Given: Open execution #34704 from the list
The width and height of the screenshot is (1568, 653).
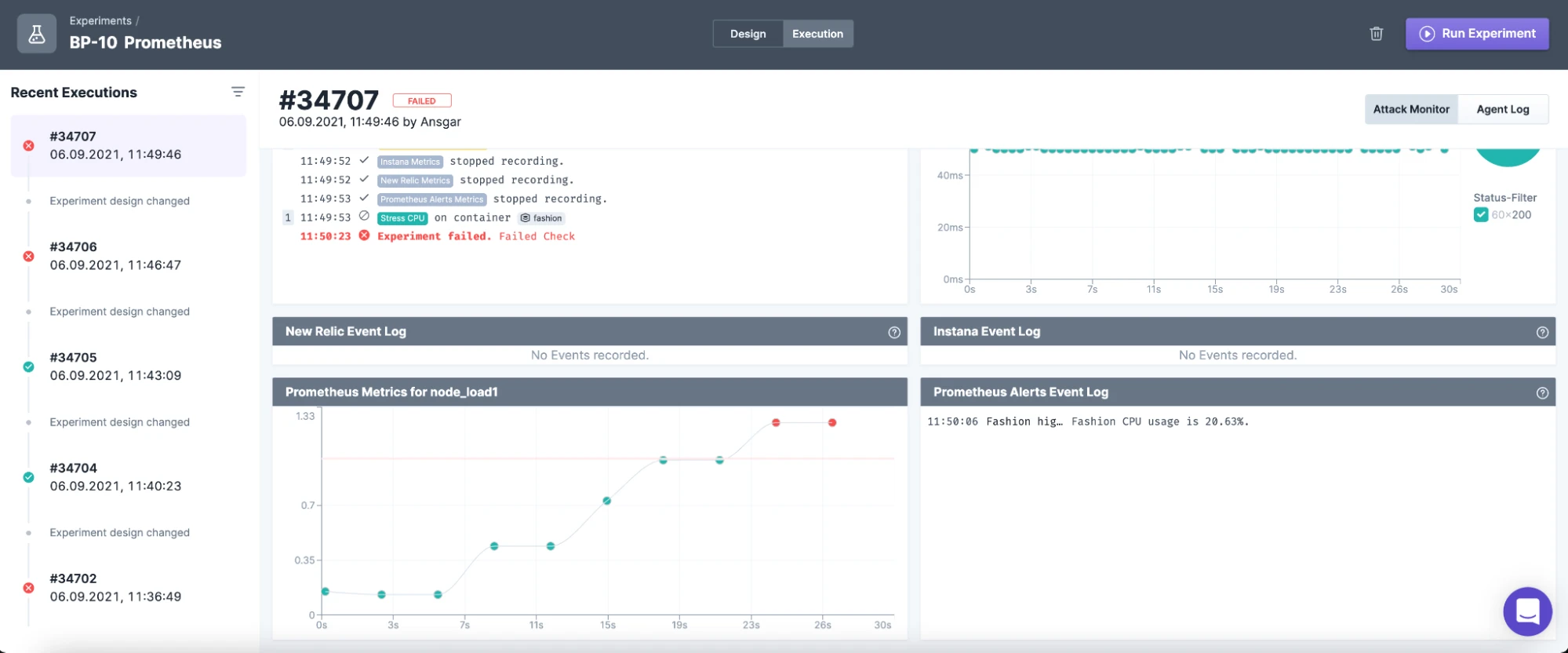Looking at the screenshot, I should (x=129, y=477).
